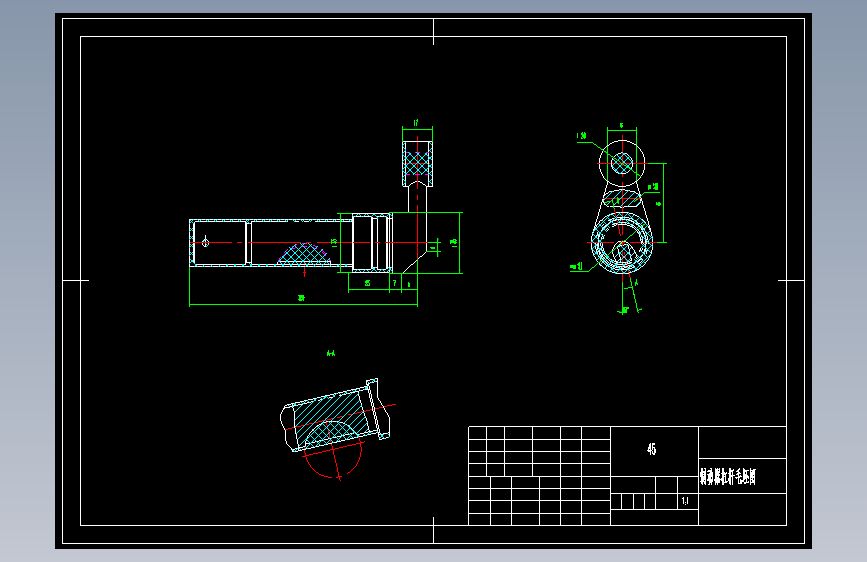Click the "1:1" scale value in title block
Viewport: 867px width, 562px height.
[x=685, y=501]
